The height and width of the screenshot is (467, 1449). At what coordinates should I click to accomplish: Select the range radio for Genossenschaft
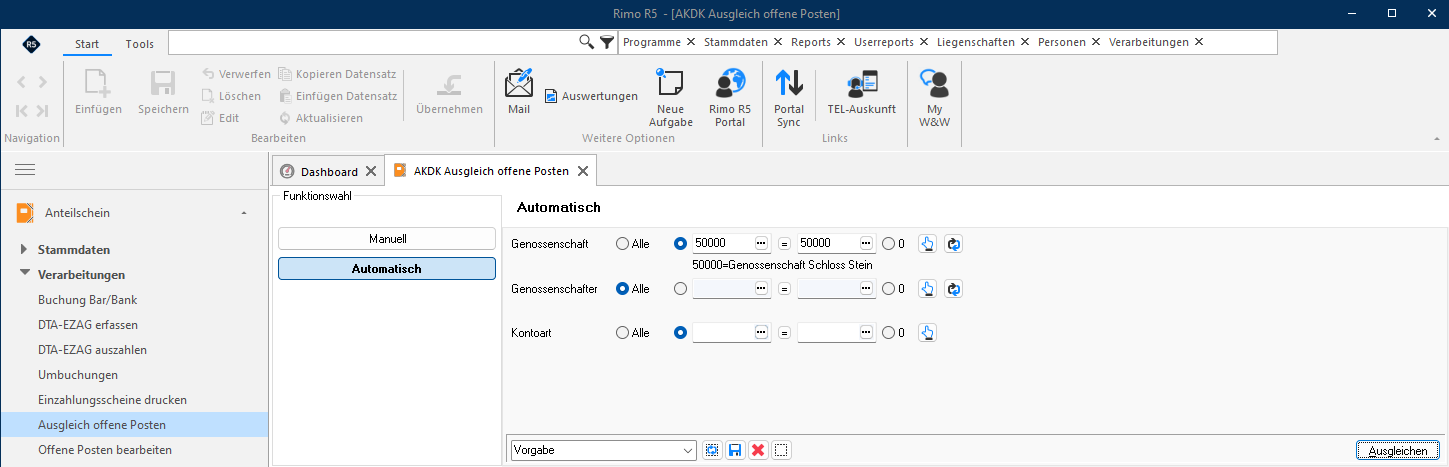681,243
